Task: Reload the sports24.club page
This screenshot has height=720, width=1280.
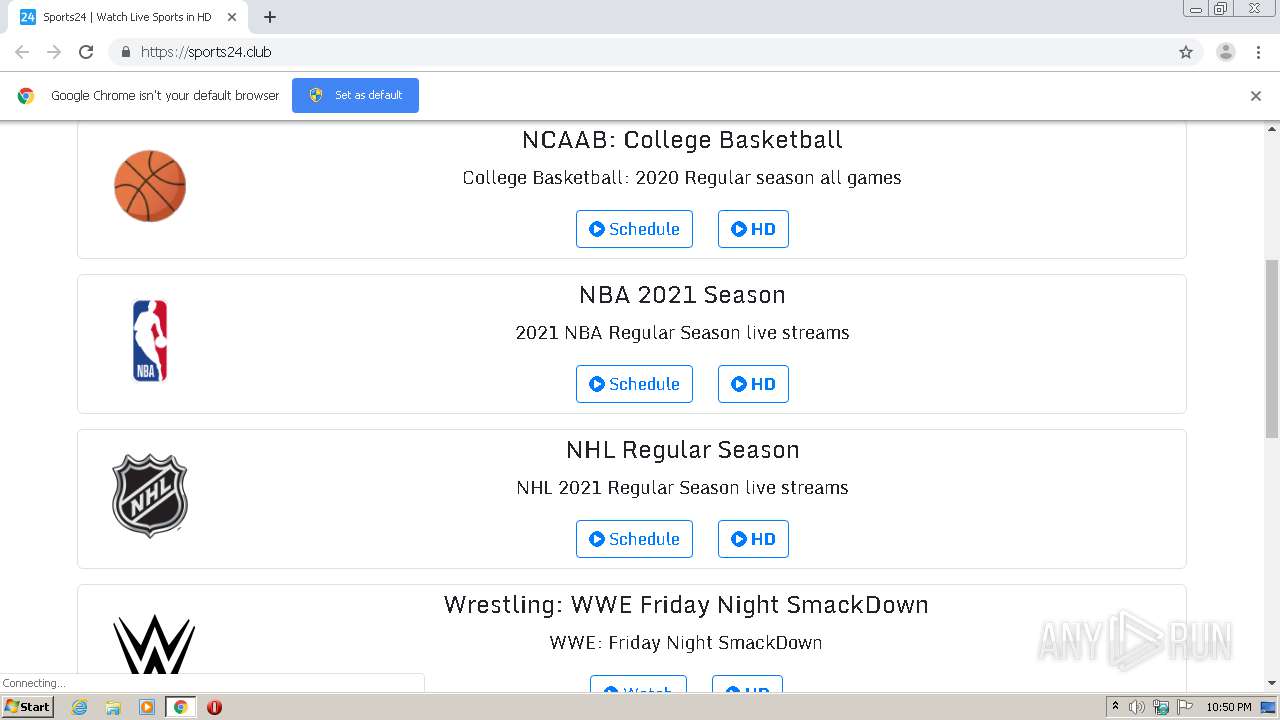Action: point(86,52)
